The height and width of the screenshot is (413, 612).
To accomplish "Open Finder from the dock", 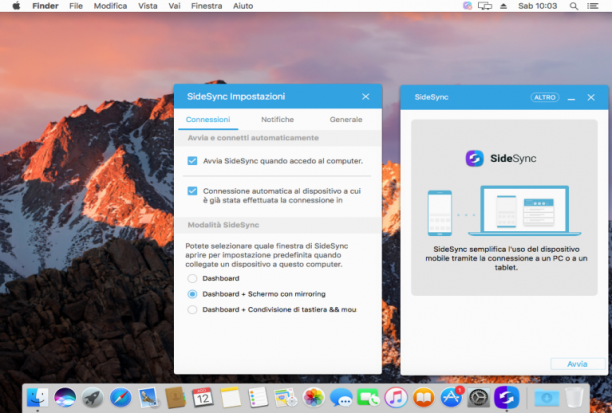I will click(x=37, y=397).
